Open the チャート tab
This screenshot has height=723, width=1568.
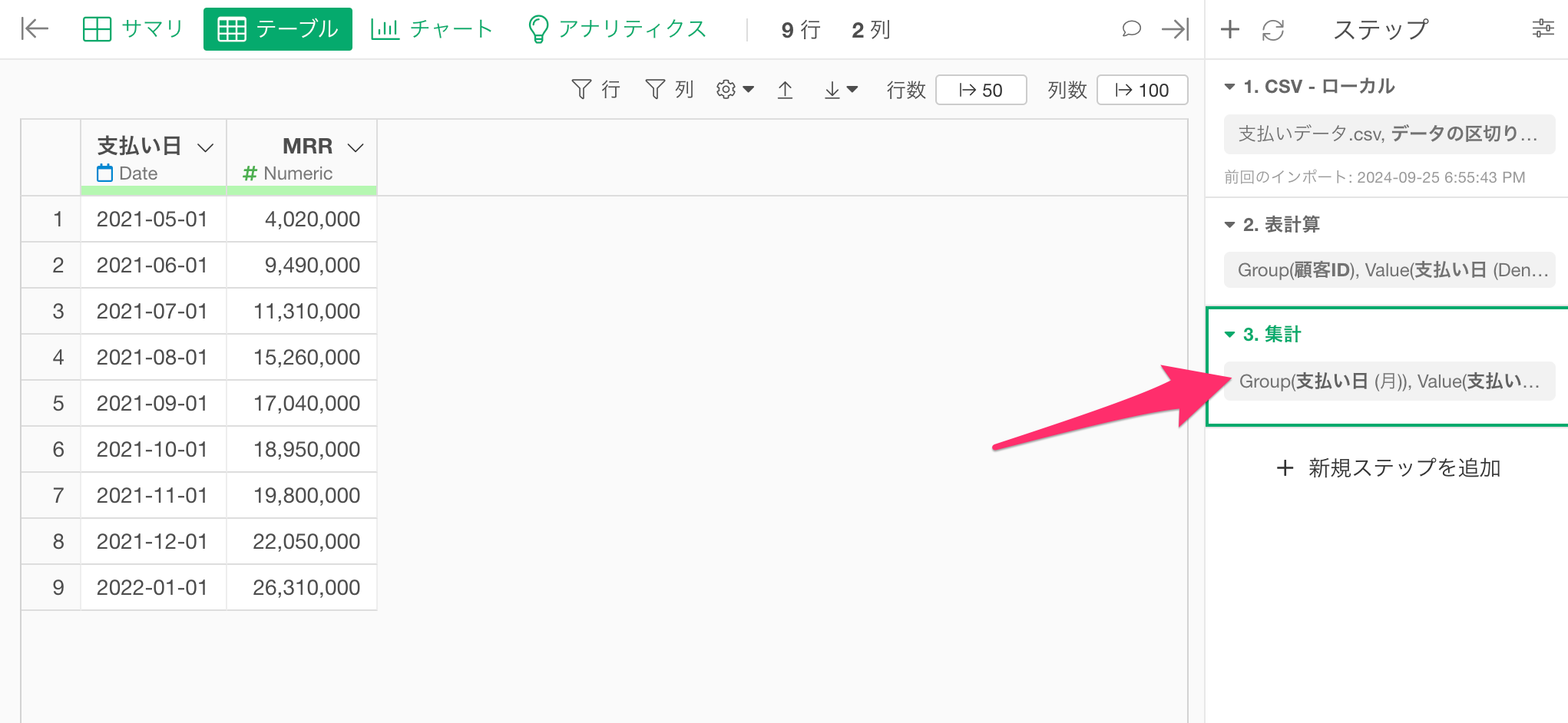point(431,29)
